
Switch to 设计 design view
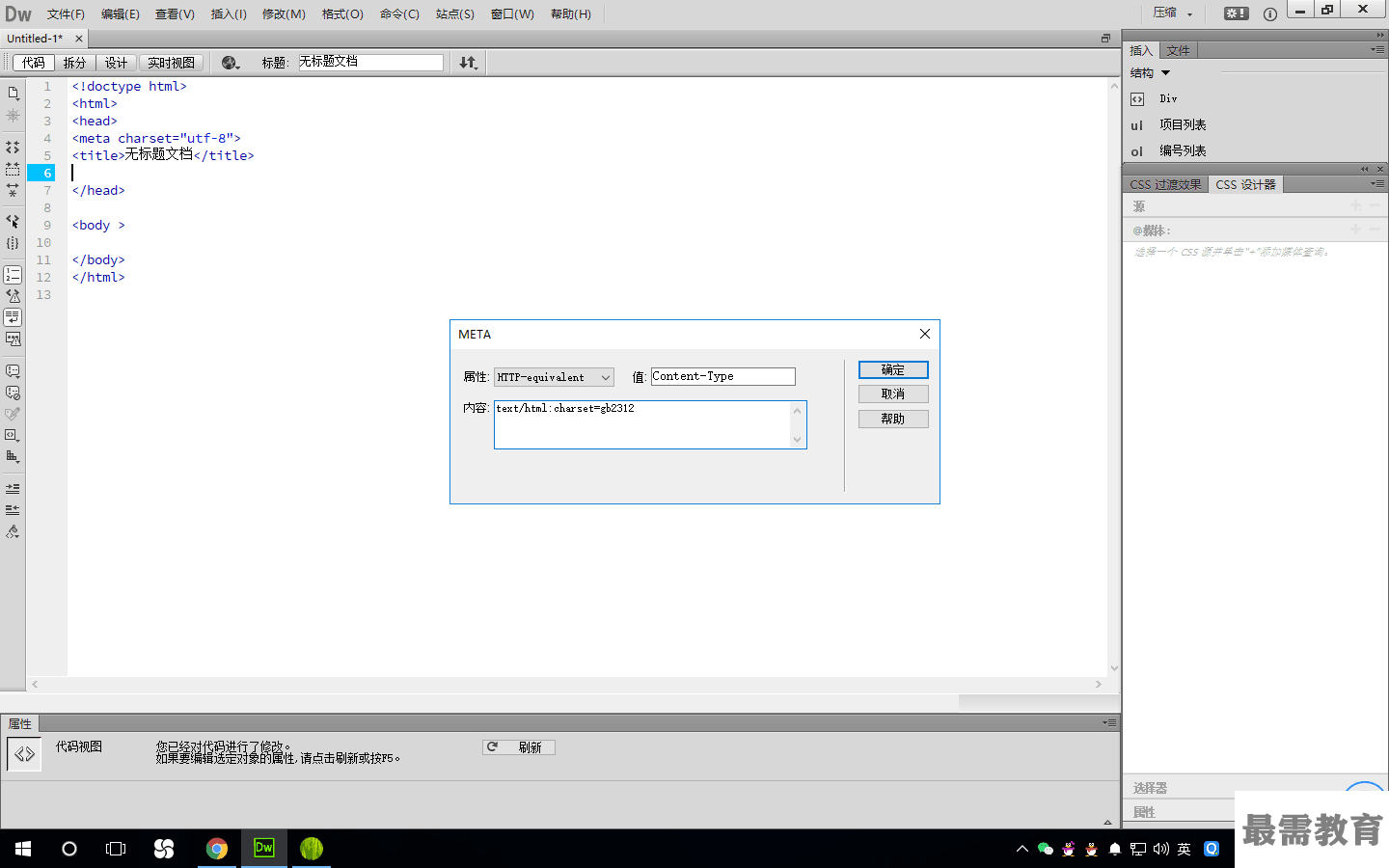point(116,63)
